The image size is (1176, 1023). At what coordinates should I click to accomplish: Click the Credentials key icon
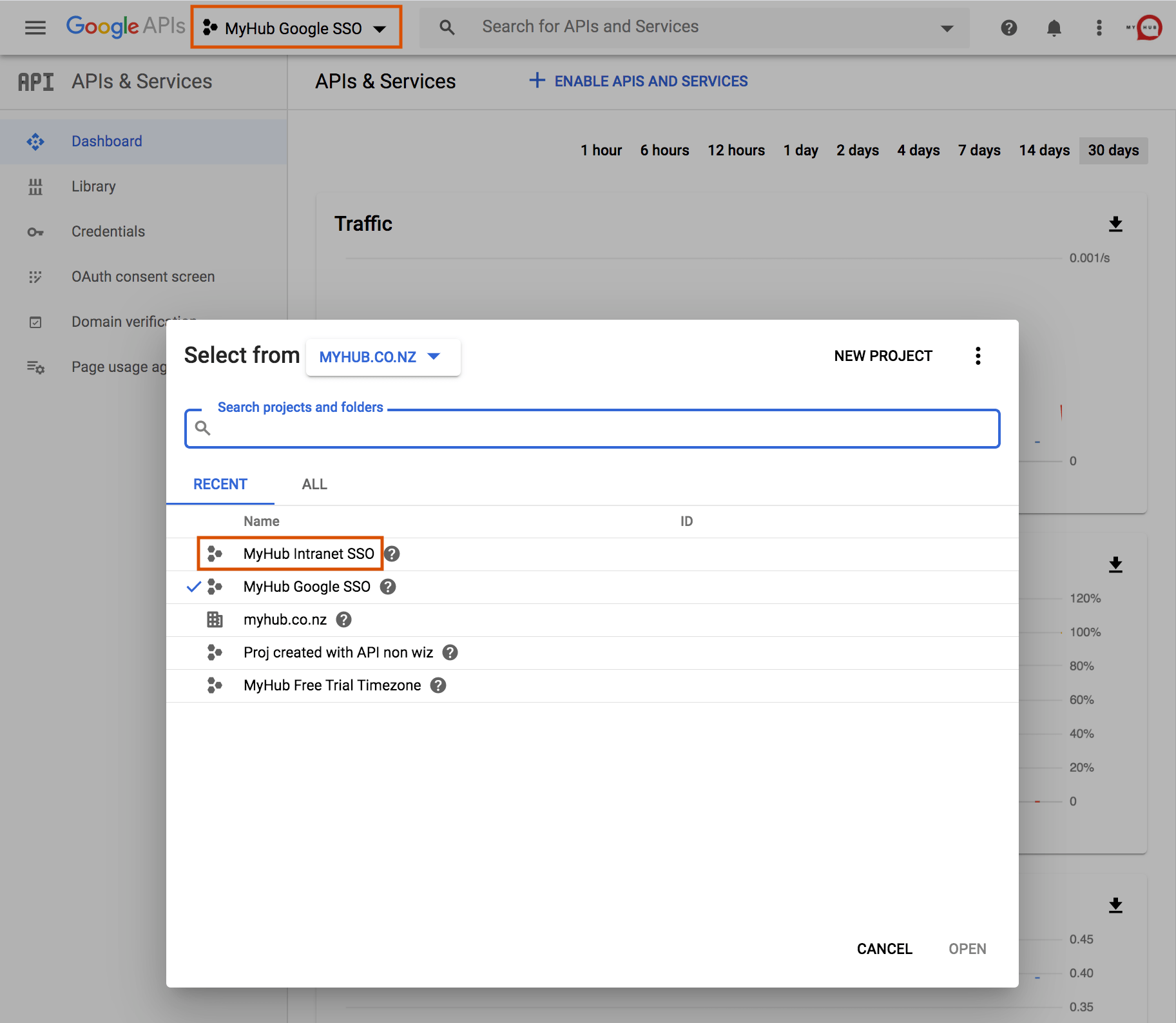coord(35,232)
